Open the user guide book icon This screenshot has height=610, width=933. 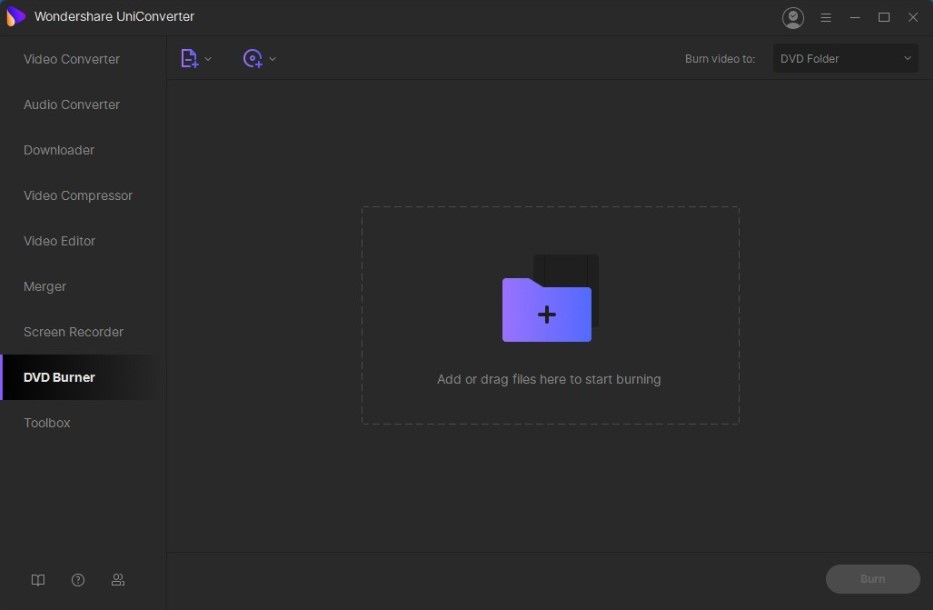click(38, 580)
